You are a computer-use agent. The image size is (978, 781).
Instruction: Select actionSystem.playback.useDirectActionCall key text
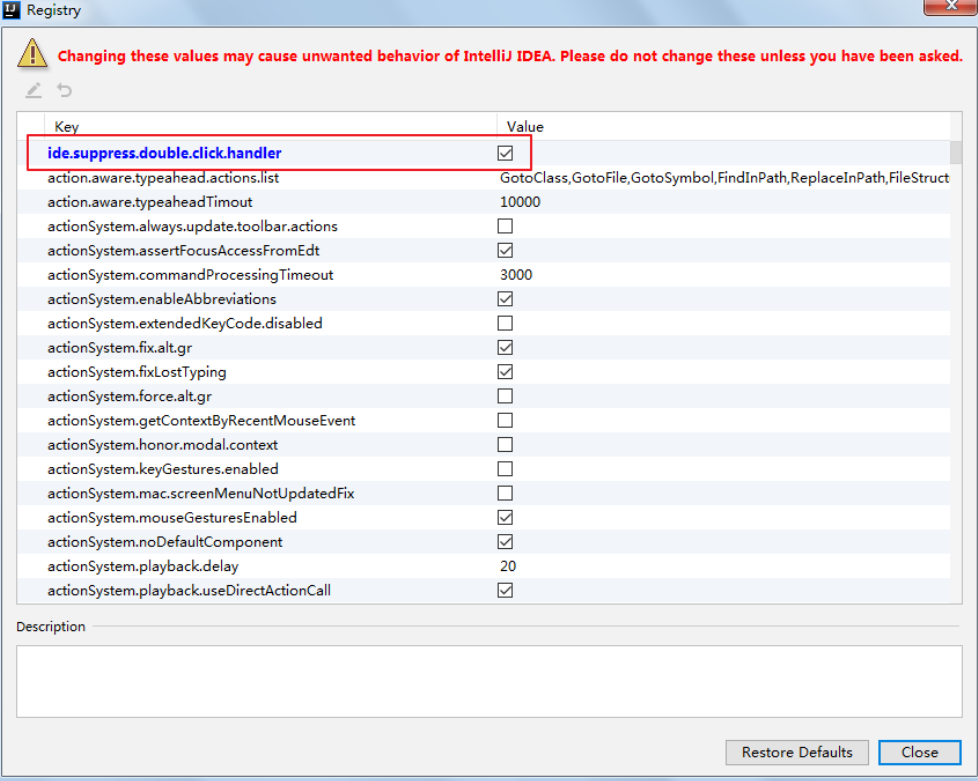pyautogui.click(x=189, y=591)
